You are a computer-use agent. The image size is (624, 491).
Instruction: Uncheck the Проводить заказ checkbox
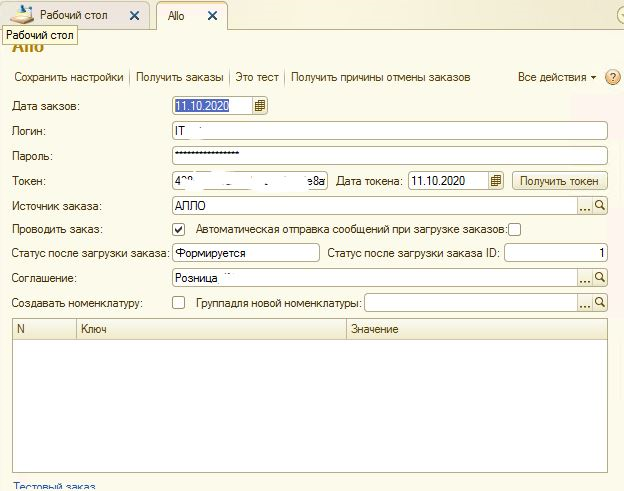click(x=179, y=229)
